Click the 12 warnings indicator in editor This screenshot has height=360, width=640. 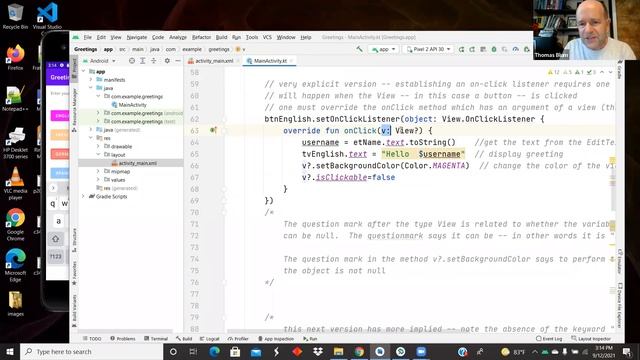point(553,72)
